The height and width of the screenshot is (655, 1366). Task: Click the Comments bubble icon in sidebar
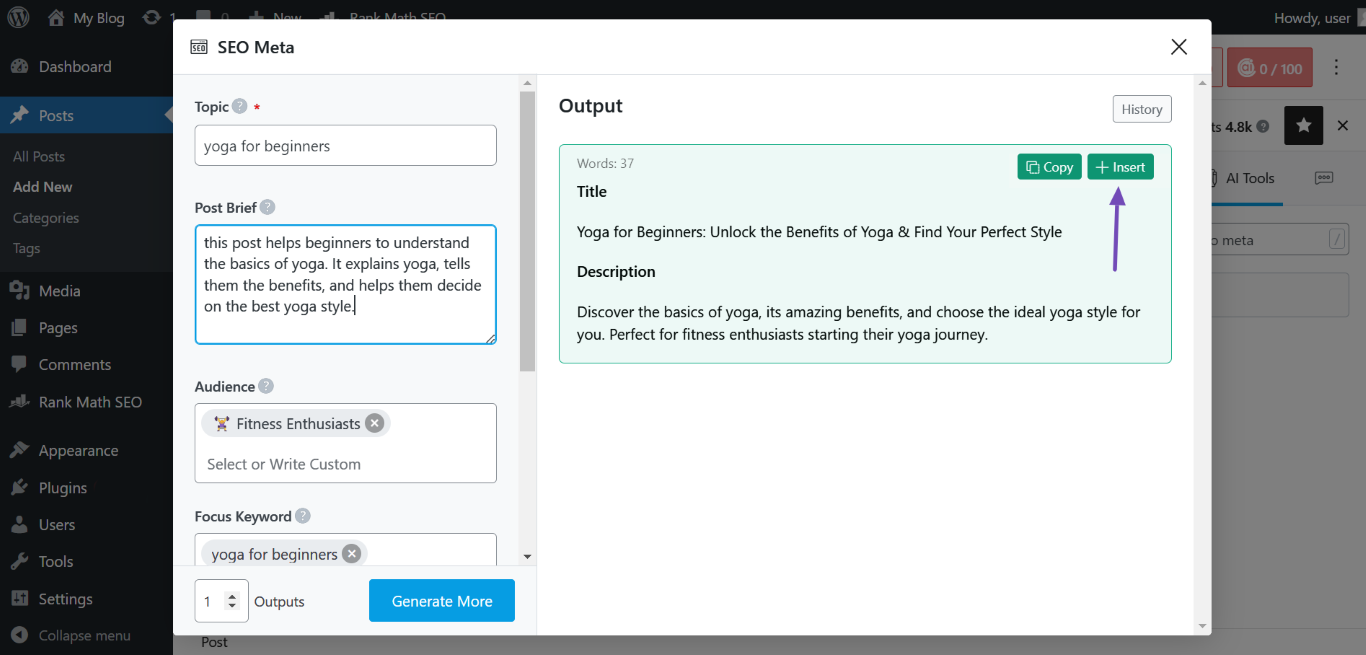(x=19, y=365)
